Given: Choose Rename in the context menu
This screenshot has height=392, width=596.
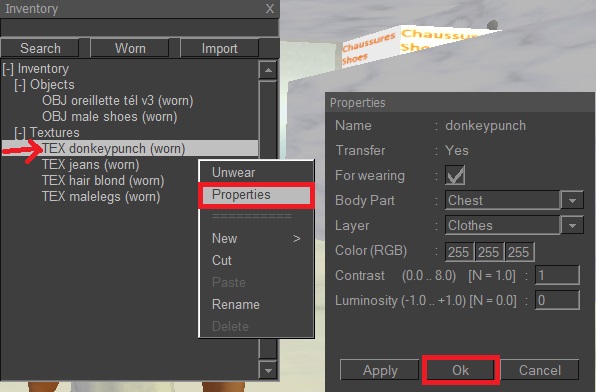Looking at the screenshot, I should (x=236, y=305).
